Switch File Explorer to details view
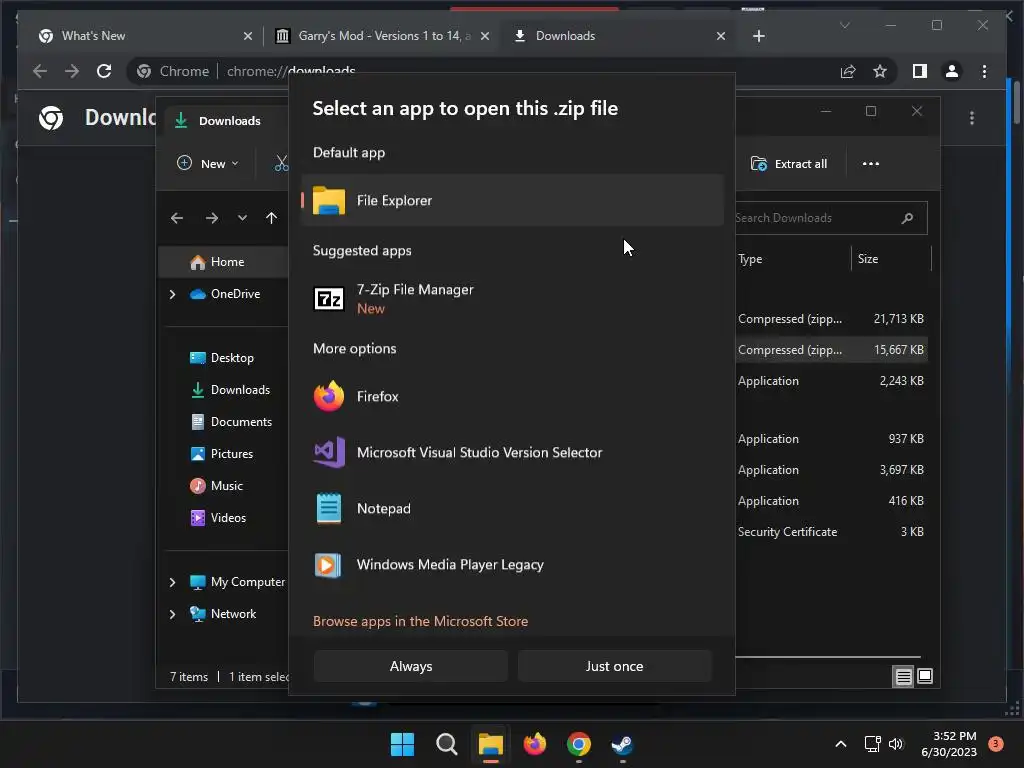Viewport: 1024px width, 768px height. click(x=903, y=677)
